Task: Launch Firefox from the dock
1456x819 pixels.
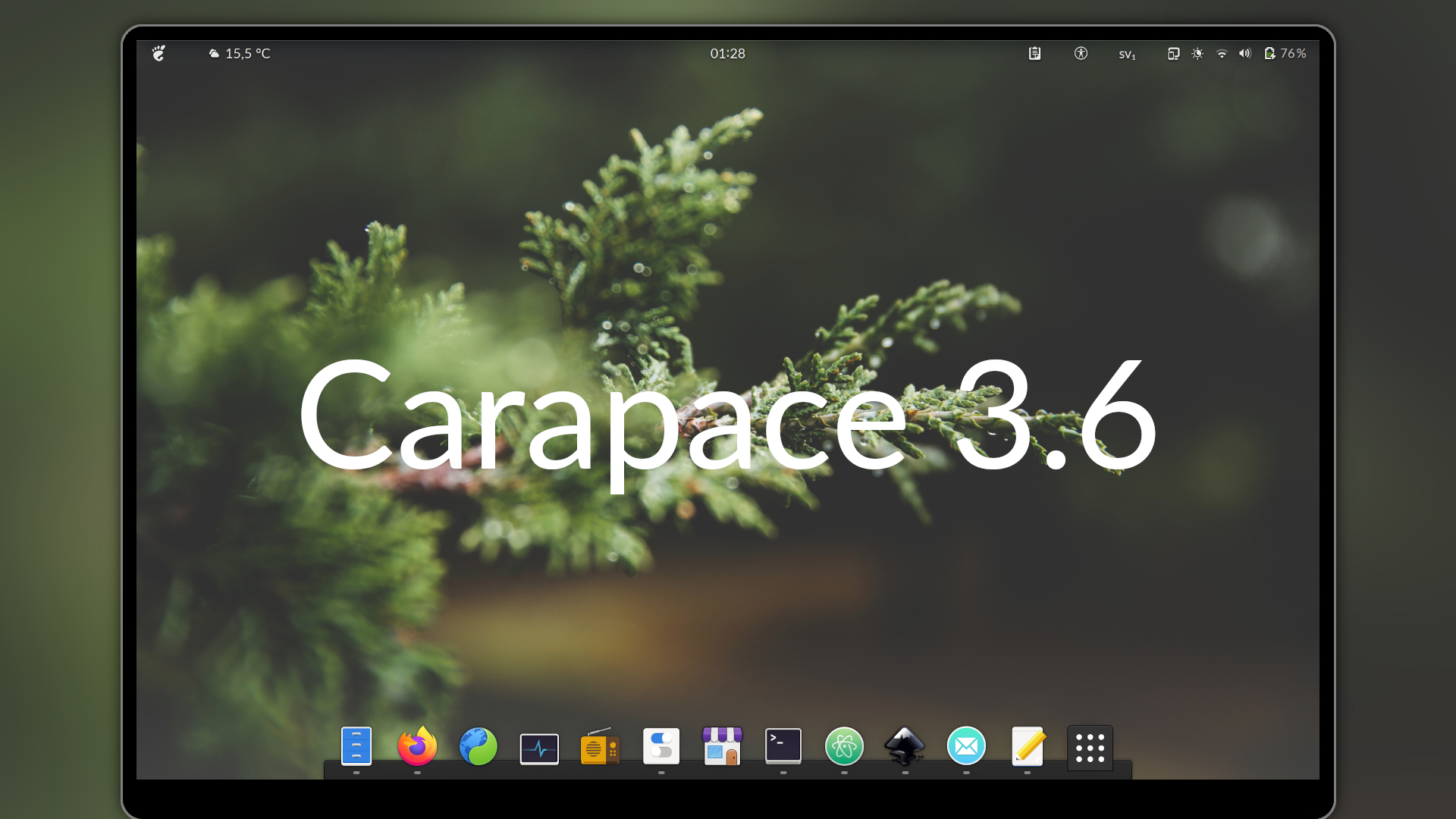Action: [x=417, y=746]
